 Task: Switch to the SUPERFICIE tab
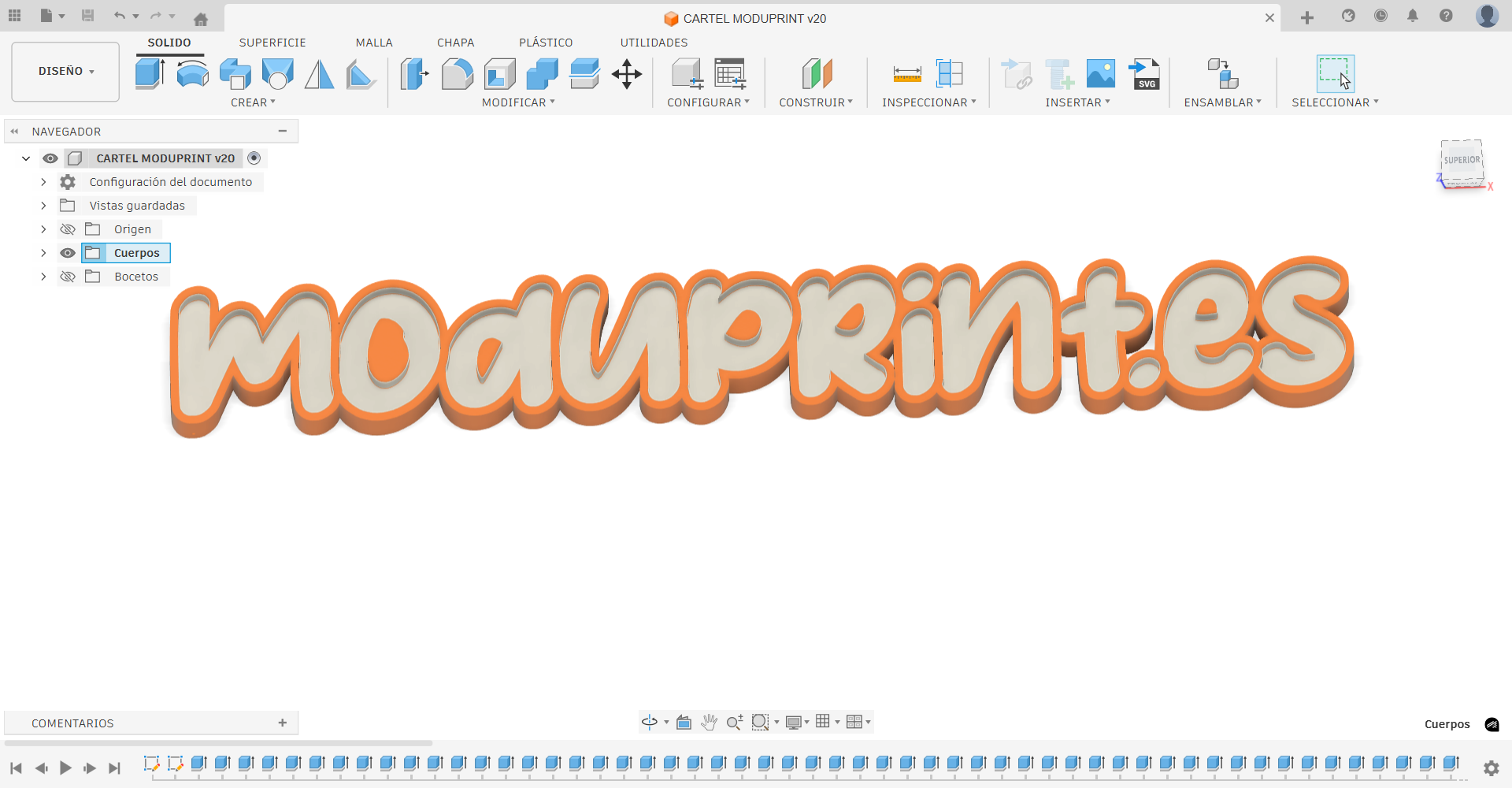coord(272,43)
